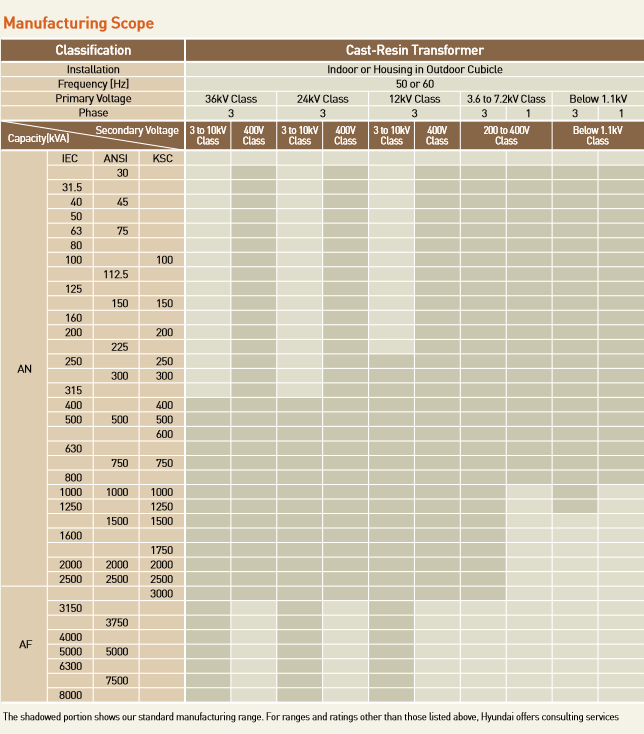Screen dimensions: 644x734
Task: Click the ANSI capacity value 30
Action: tap(122, 173)
